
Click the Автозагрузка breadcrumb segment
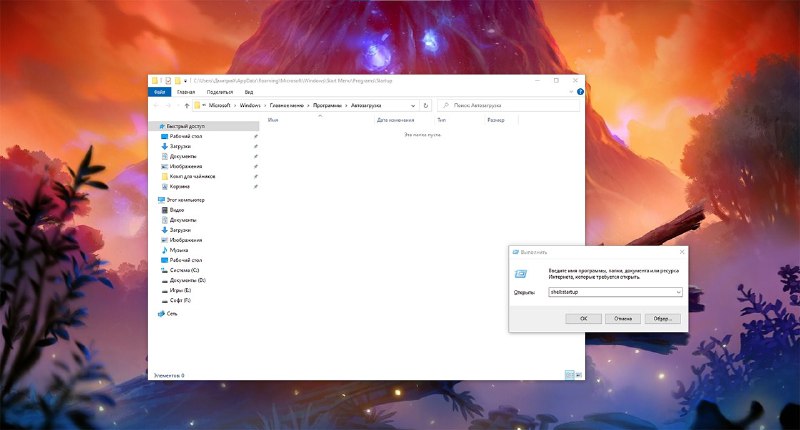[x=366, y=106]
